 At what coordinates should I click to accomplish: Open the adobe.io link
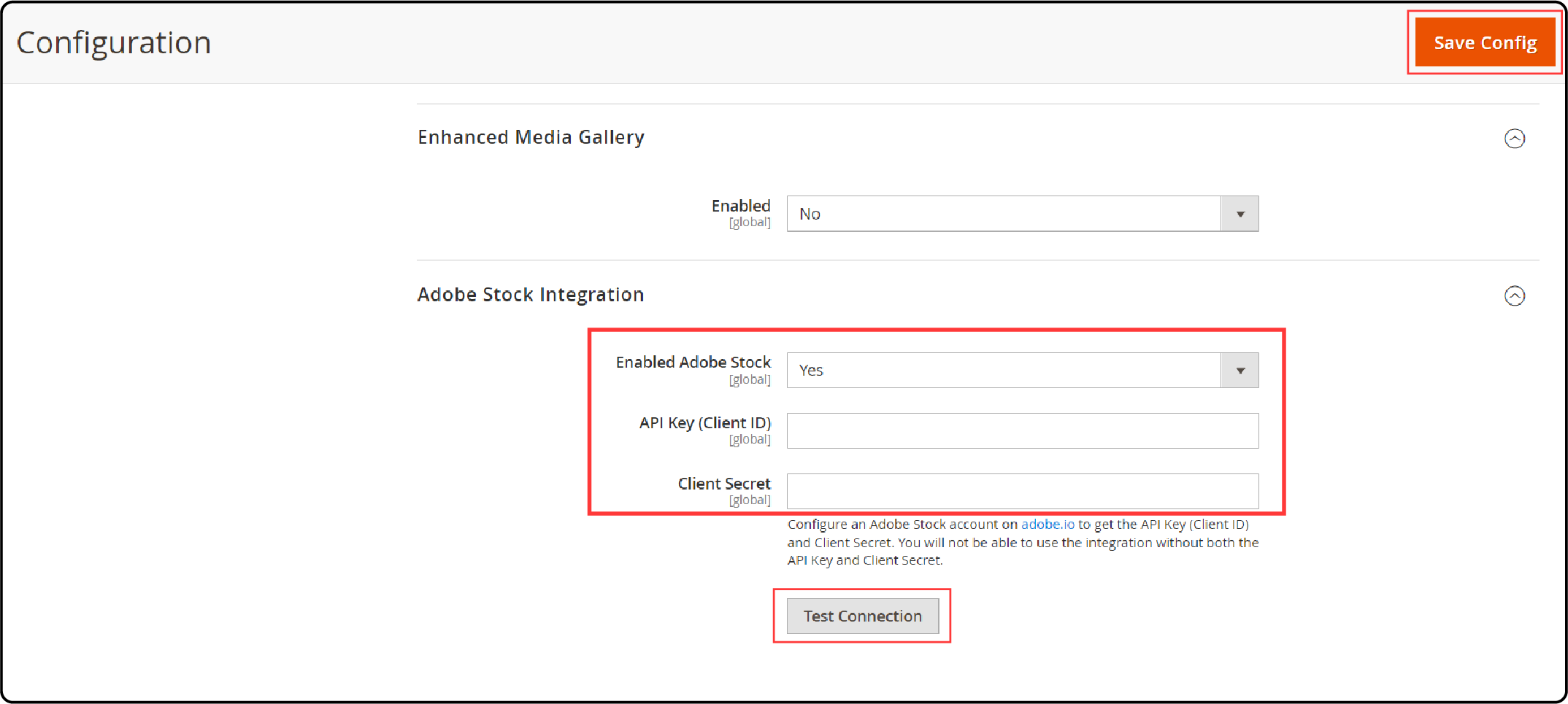(x=1048, y=524)
